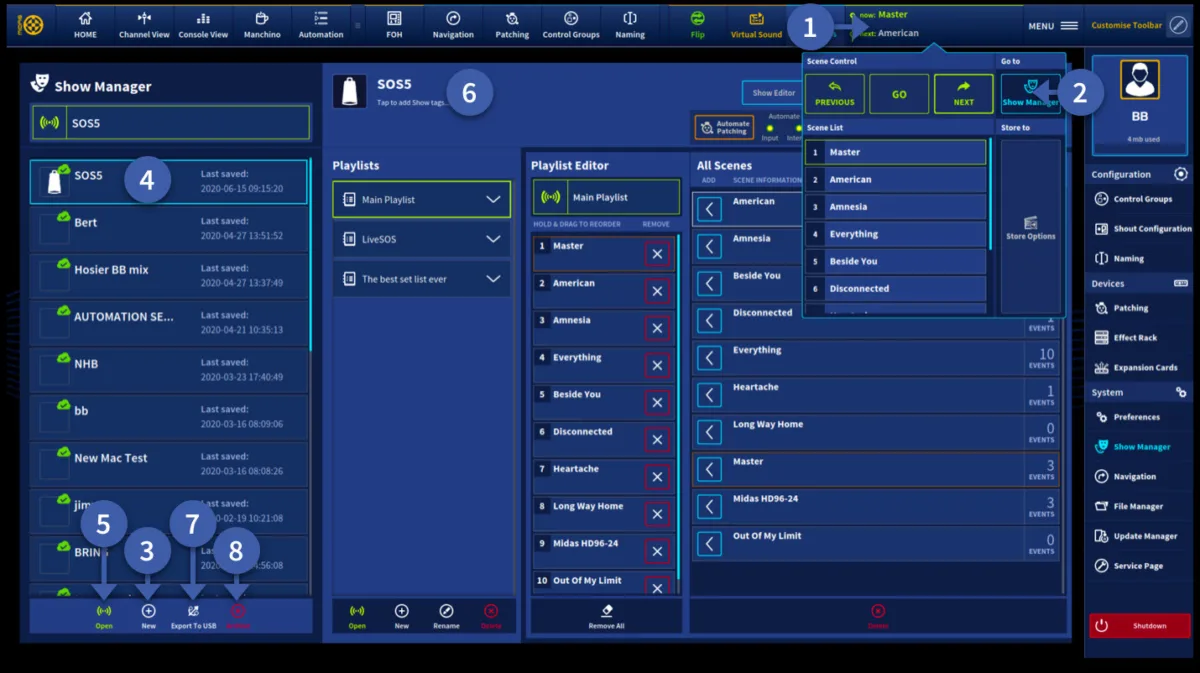The height and width of the screenshot is (673, 1200).
Task: Export show to USB
Action: 193,616
